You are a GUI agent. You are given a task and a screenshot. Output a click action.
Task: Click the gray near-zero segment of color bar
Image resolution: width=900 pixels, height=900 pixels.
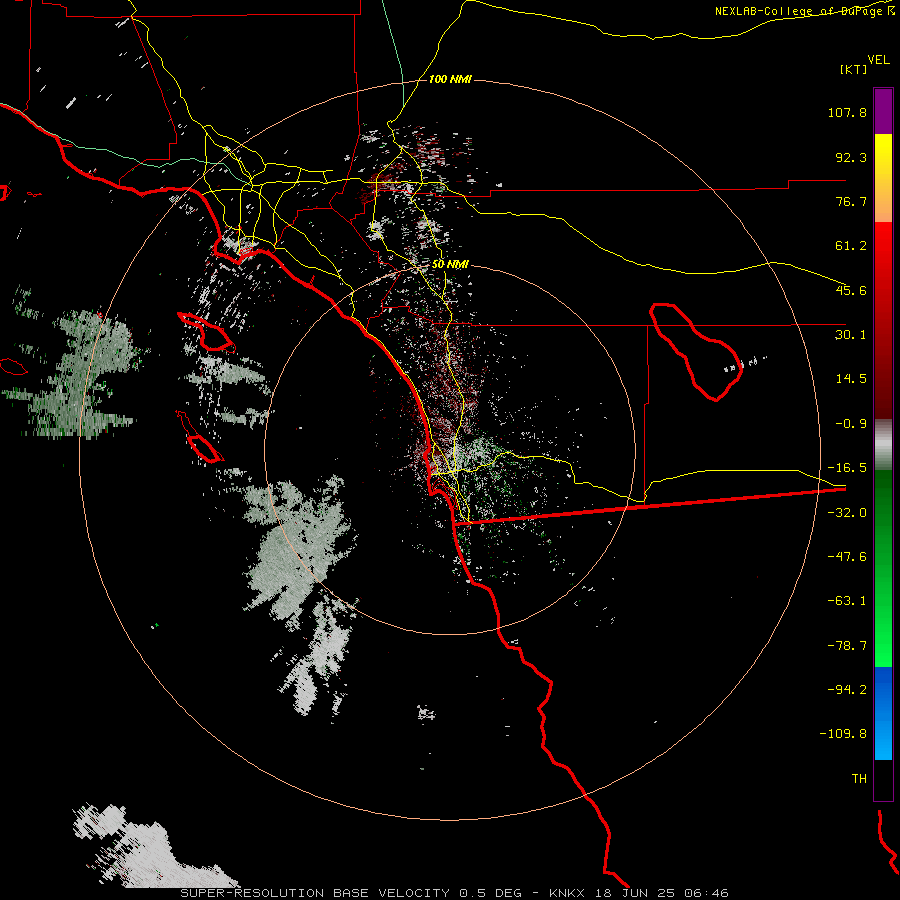coord(883,444)
